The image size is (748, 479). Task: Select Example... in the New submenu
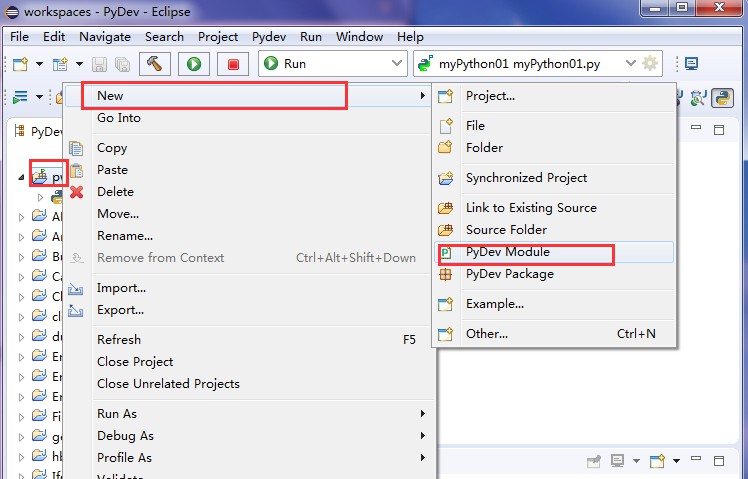pyautogui.click(x=554, y=304)
